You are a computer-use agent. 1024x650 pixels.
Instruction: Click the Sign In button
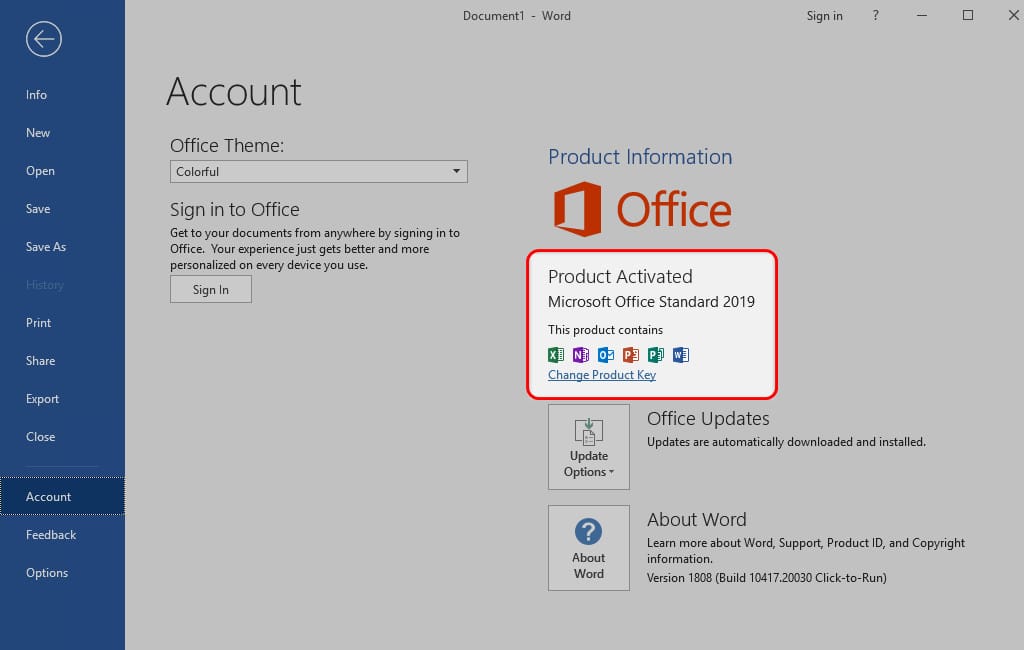[210, 289]
